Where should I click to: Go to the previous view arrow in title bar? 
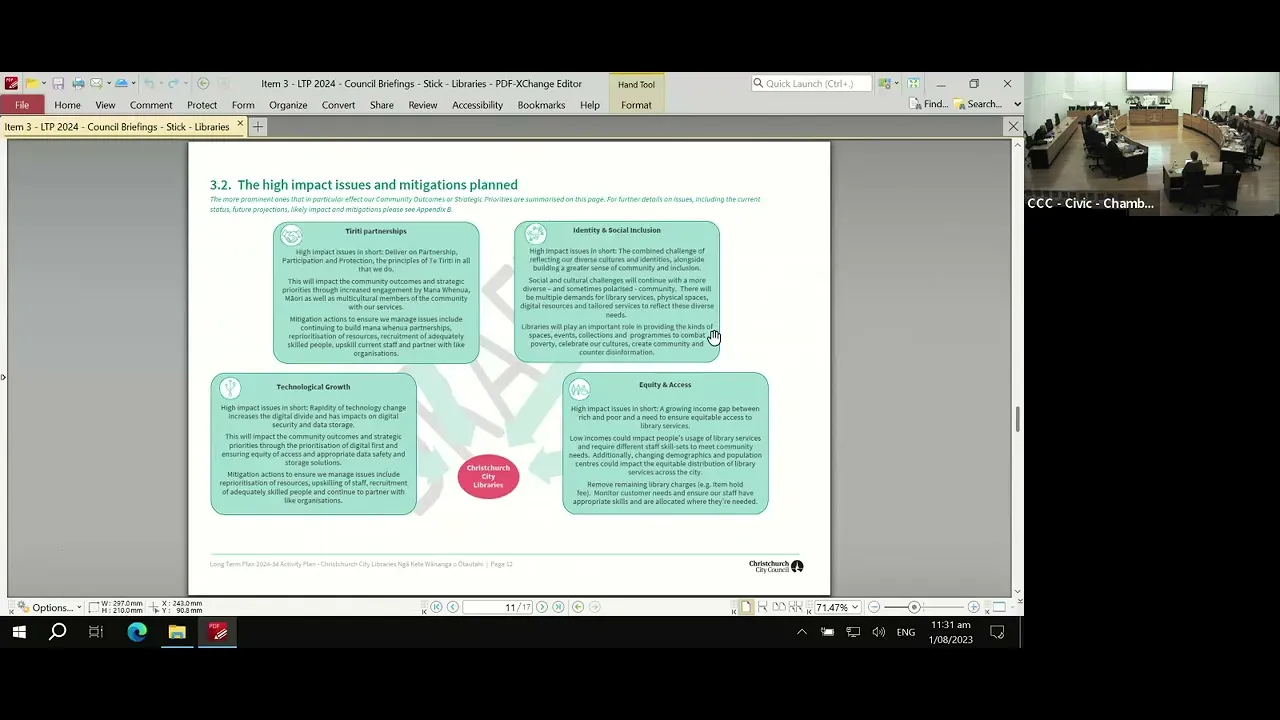pyautogui.click(x=203, y=84)
